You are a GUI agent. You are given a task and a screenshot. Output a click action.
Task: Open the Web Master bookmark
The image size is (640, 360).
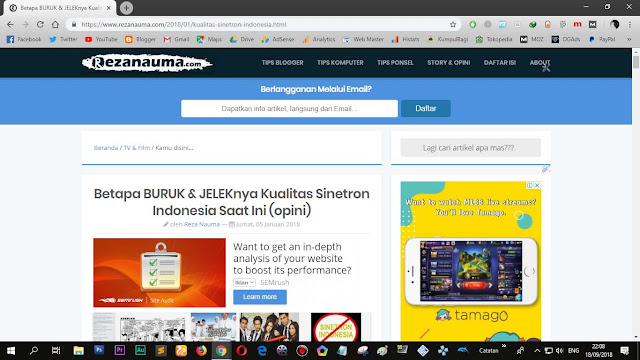pyautogui.click(x=363, y=39)
